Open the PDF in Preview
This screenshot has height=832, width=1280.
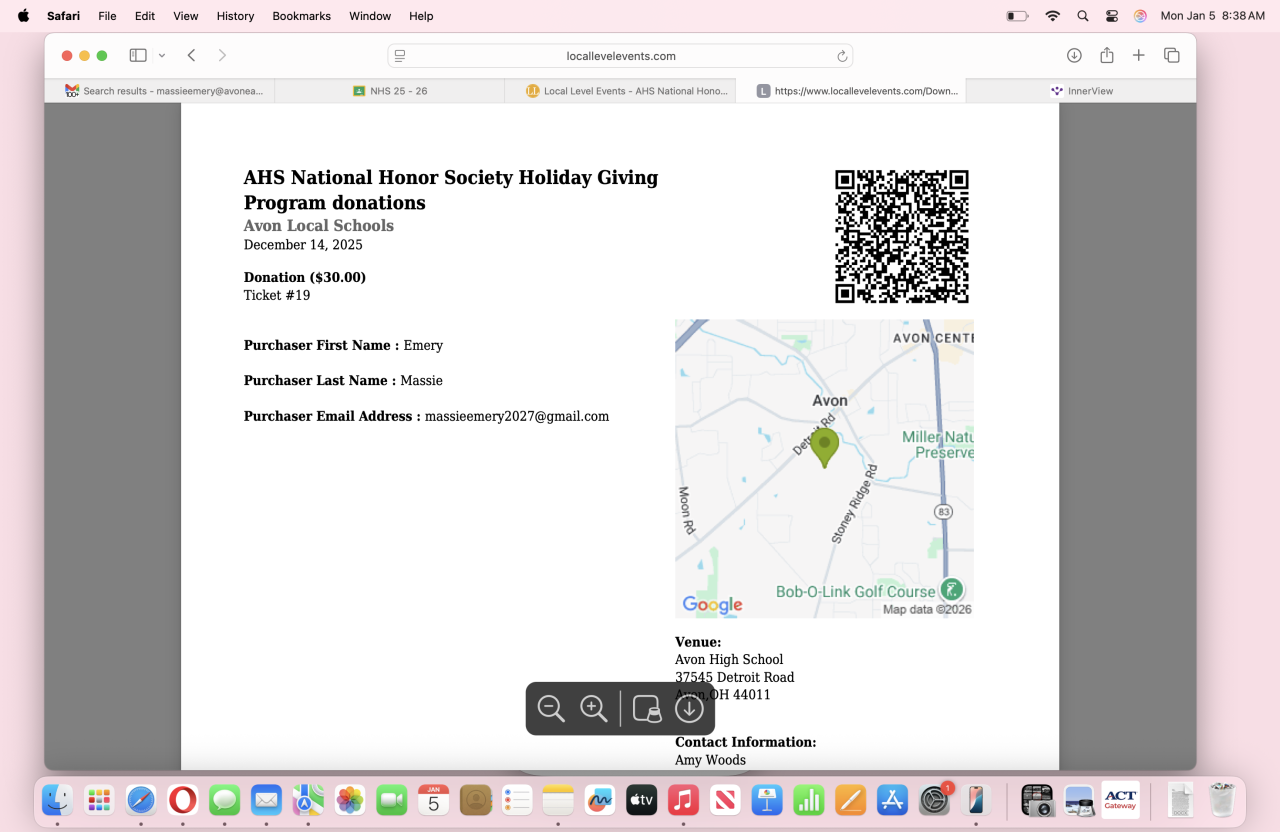pyautogui.click(x=647, y=709)
